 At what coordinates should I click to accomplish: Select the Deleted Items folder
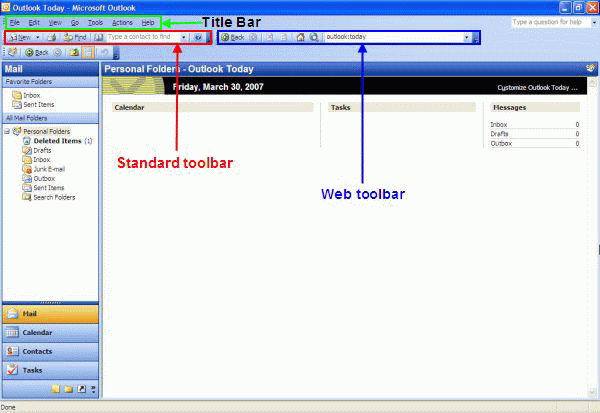tap(57, 141)
